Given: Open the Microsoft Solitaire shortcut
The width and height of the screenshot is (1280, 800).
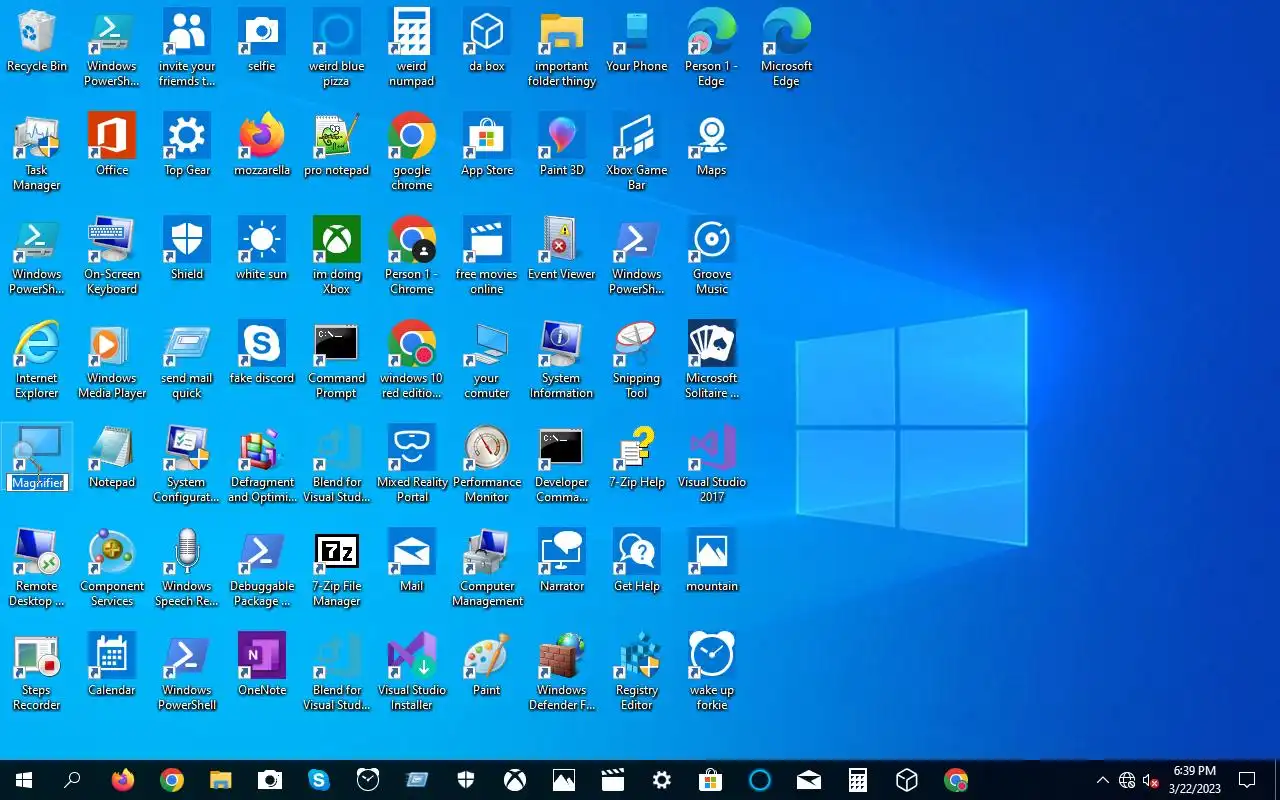Looking at the screenshot, I should pos(712,360).
